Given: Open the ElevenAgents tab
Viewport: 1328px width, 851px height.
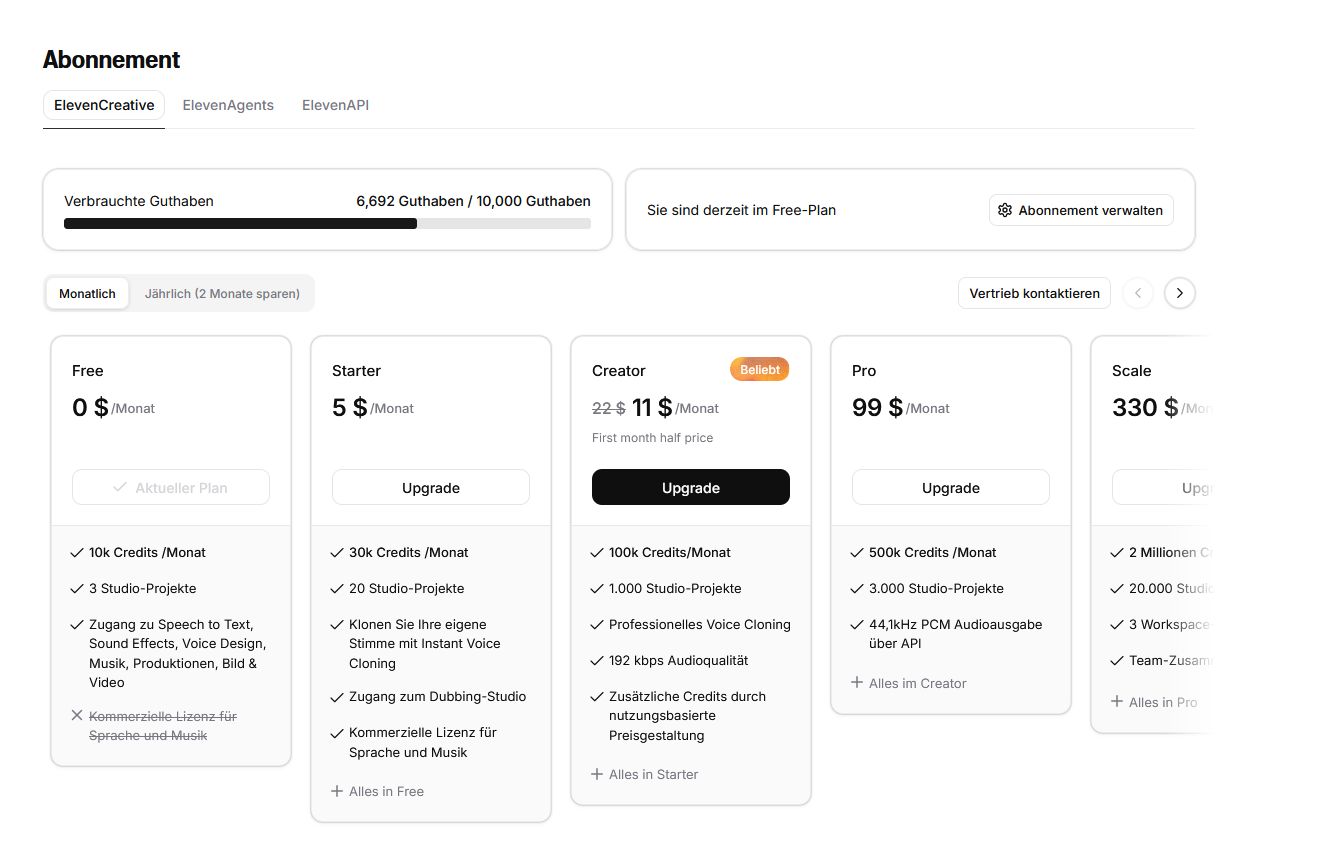Looking at the screenshot, I should [228, 105].
